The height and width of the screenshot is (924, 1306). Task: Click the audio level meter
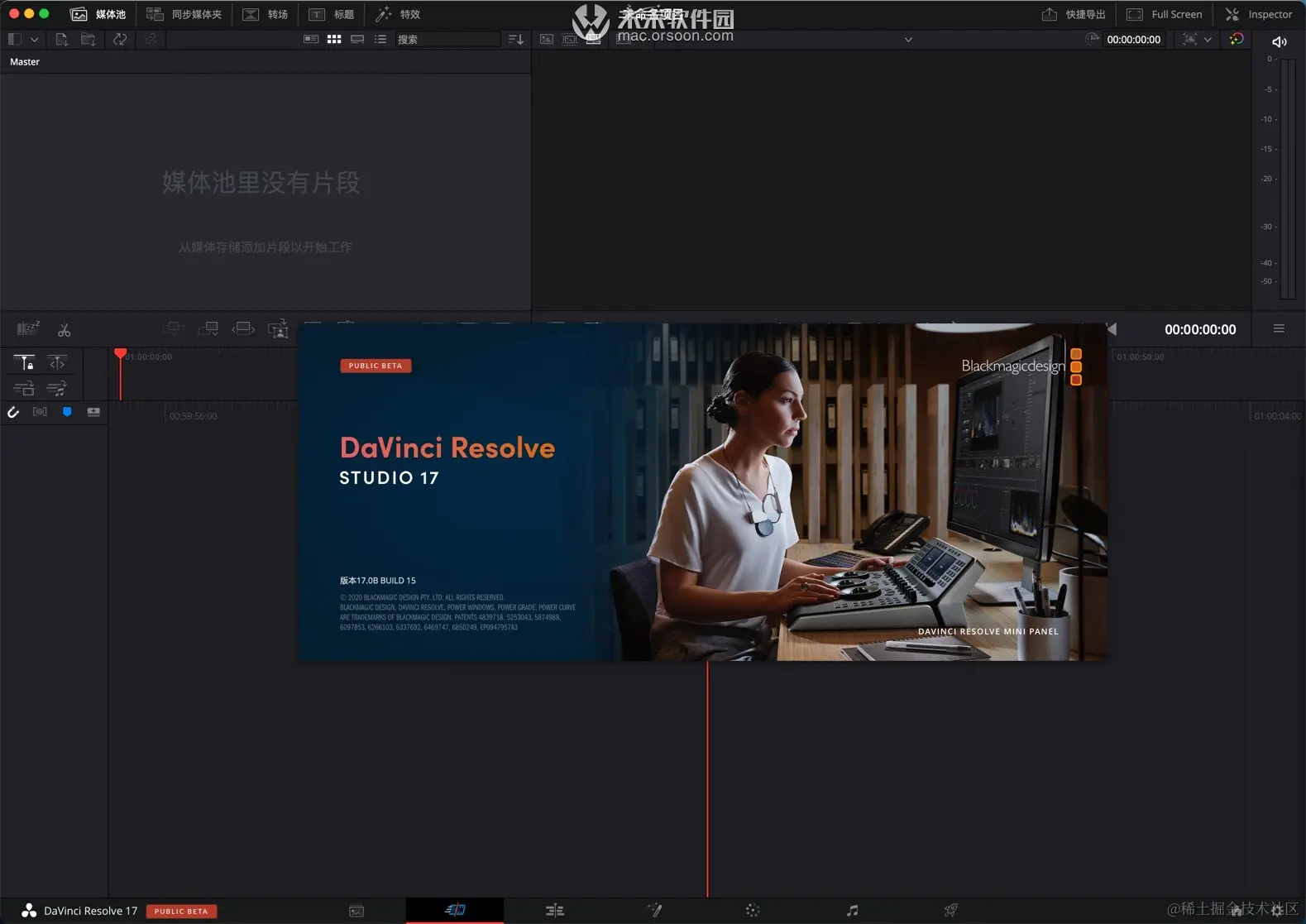click(1288, 179)
